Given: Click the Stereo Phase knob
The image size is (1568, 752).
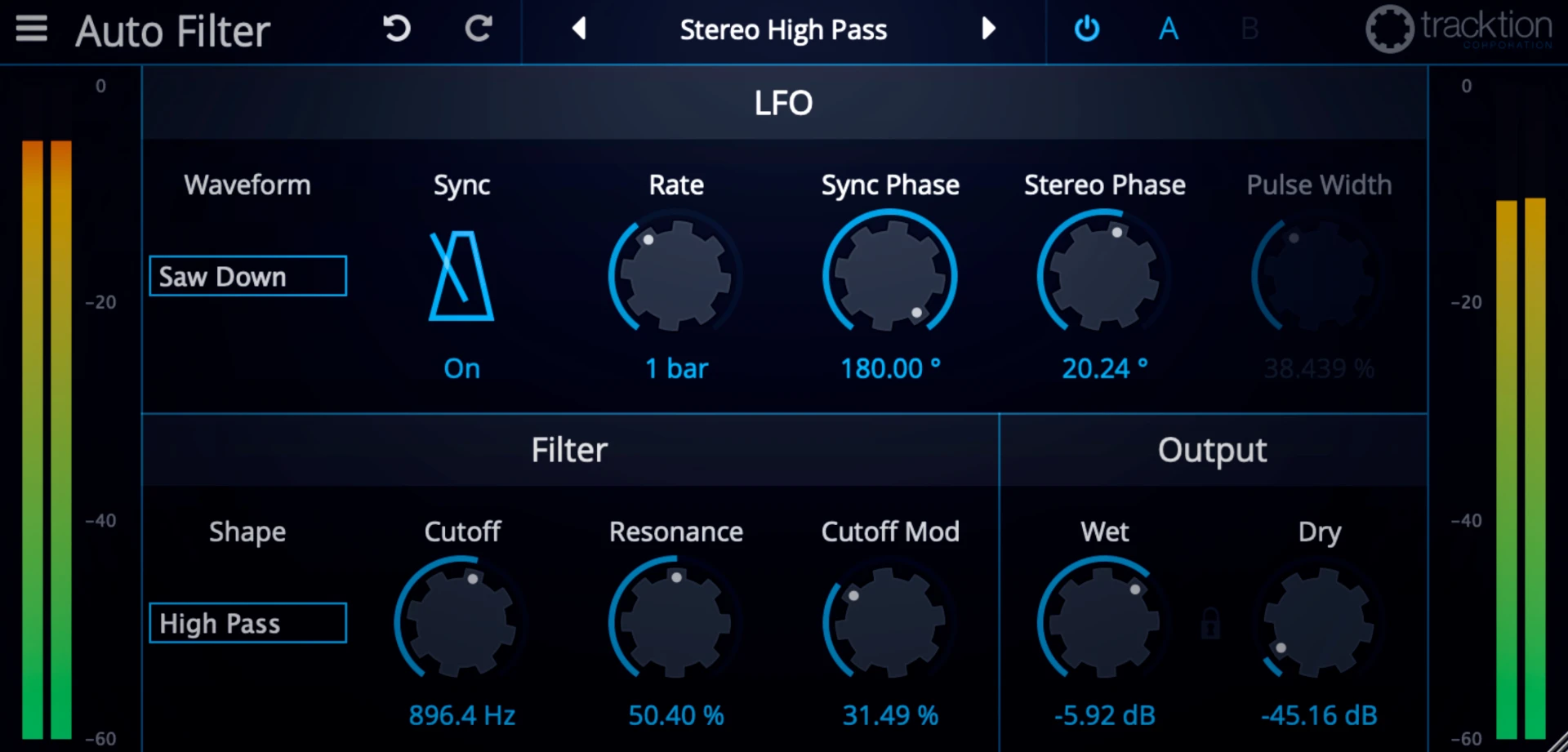Looking at the screenshot, I should point(1104,275).
